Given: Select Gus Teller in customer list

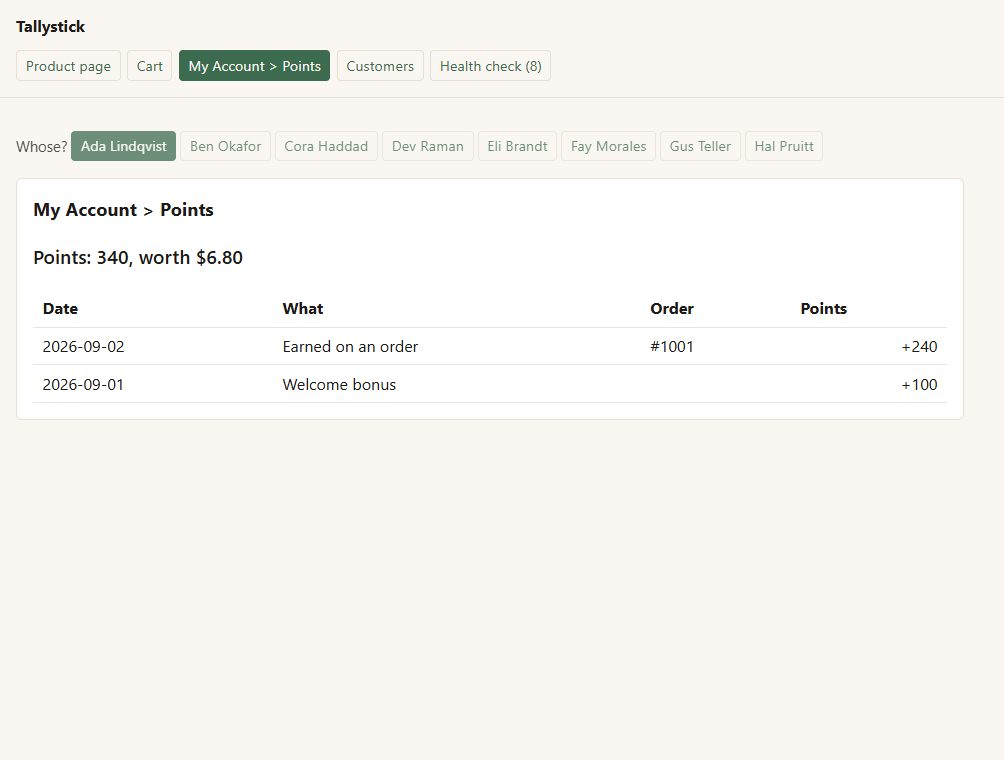Looking at the screenshot, I should pyautogui.click(x=700, y=146).
